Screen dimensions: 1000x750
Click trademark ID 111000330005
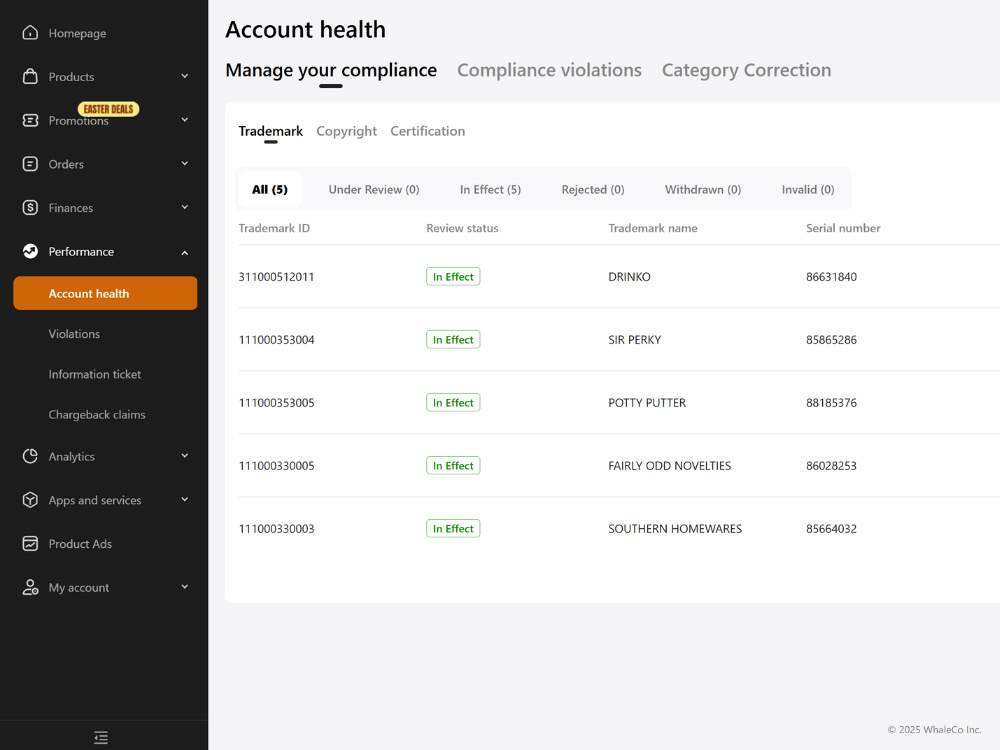(276, 466)
